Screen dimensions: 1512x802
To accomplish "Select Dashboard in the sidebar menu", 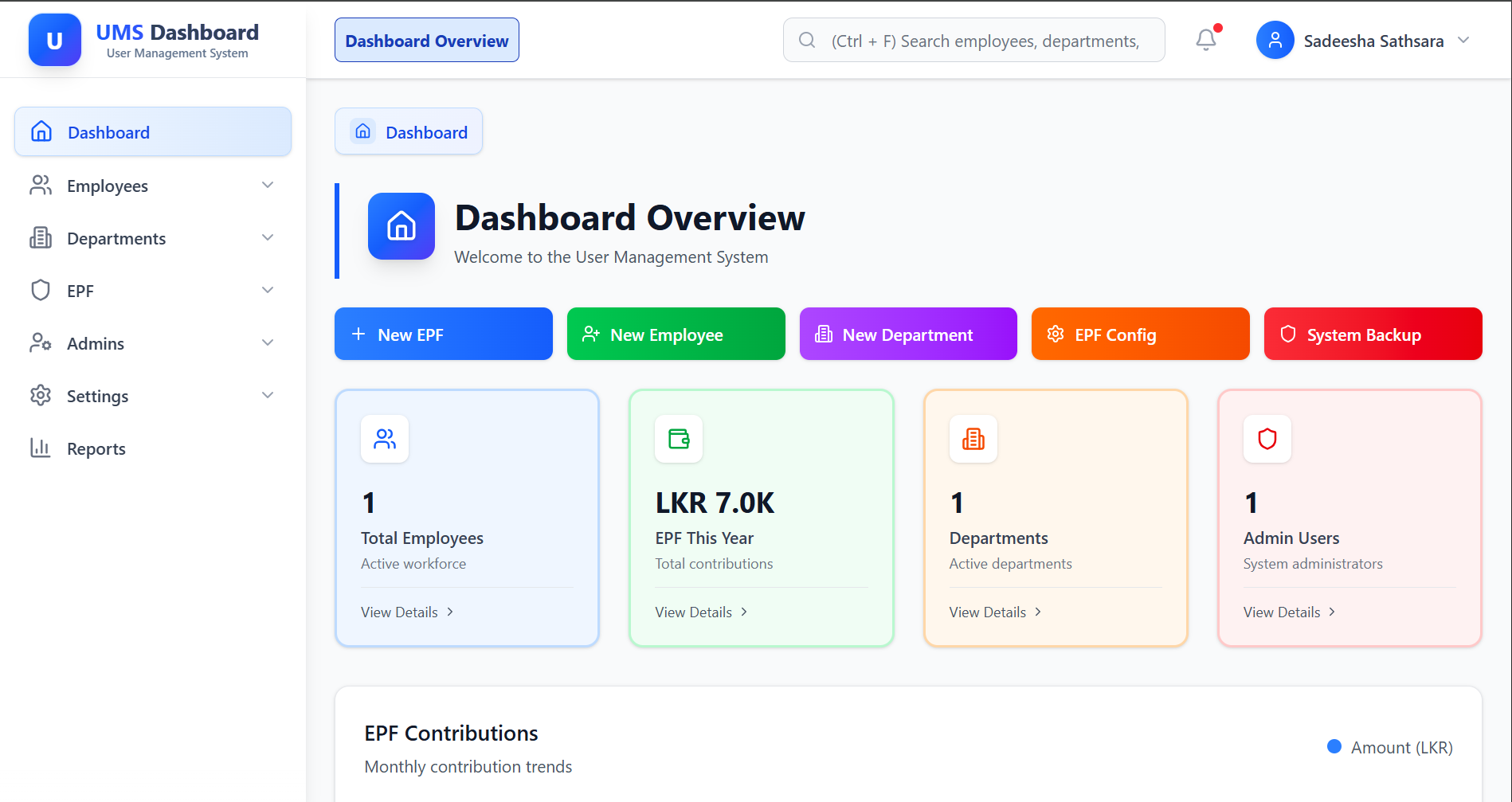I will (153, 131).
